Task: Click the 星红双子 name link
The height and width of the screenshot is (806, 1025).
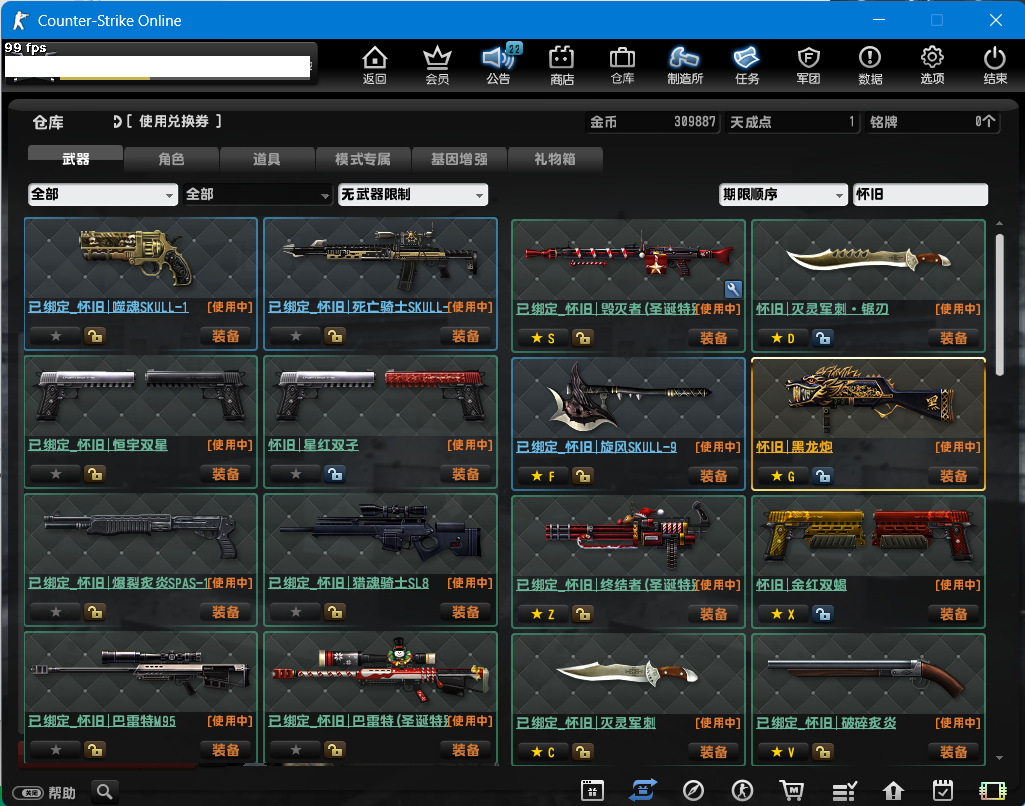Action: click(x=313, y=445)
